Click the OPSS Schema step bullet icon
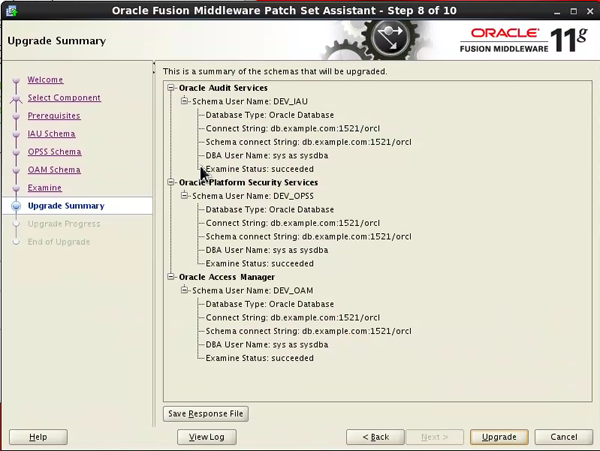Viewport: 600px width, 451px height. (16, 152)
